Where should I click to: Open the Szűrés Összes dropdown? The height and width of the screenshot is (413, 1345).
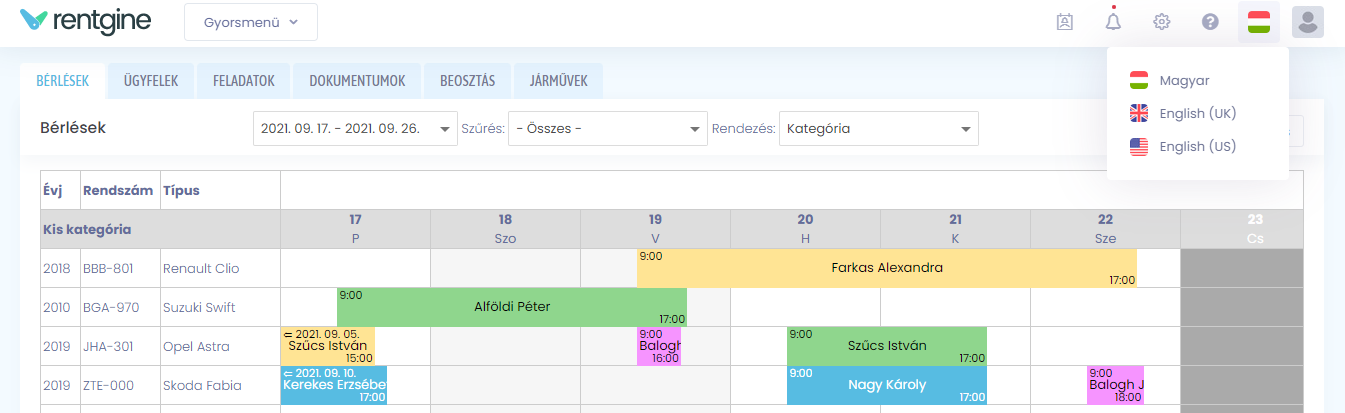coord(607,128)
